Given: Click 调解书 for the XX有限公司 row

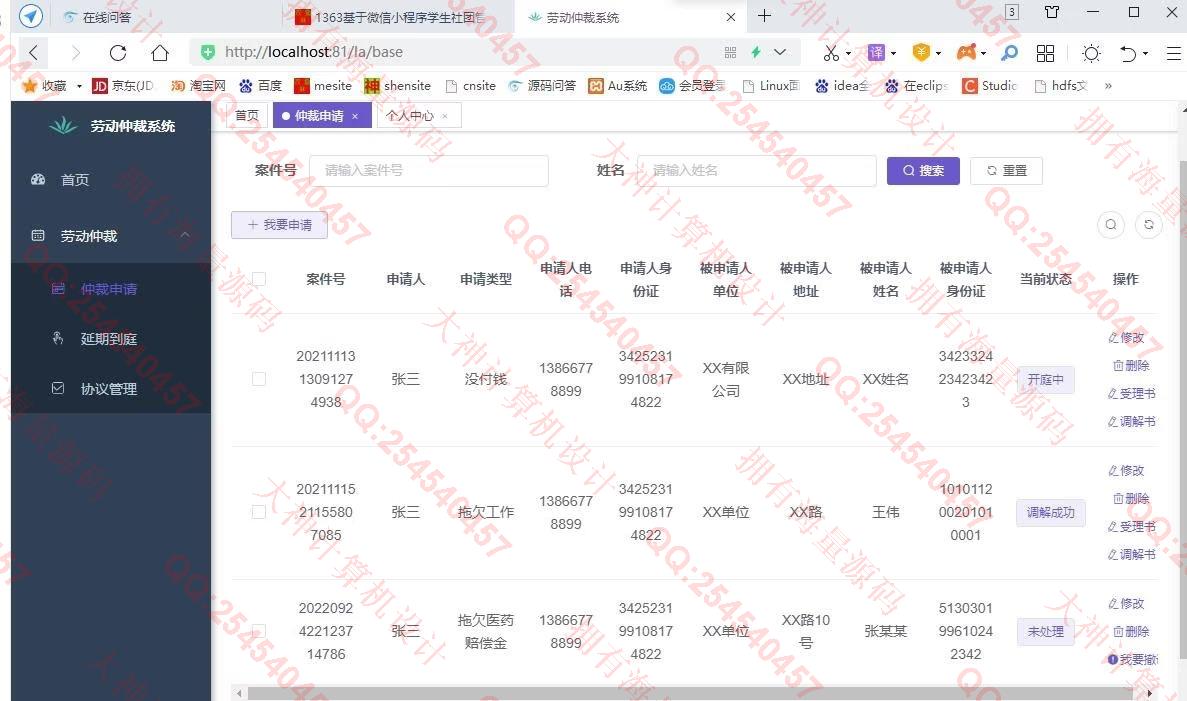Looking at the screenshot, I should pos(1131,422).
